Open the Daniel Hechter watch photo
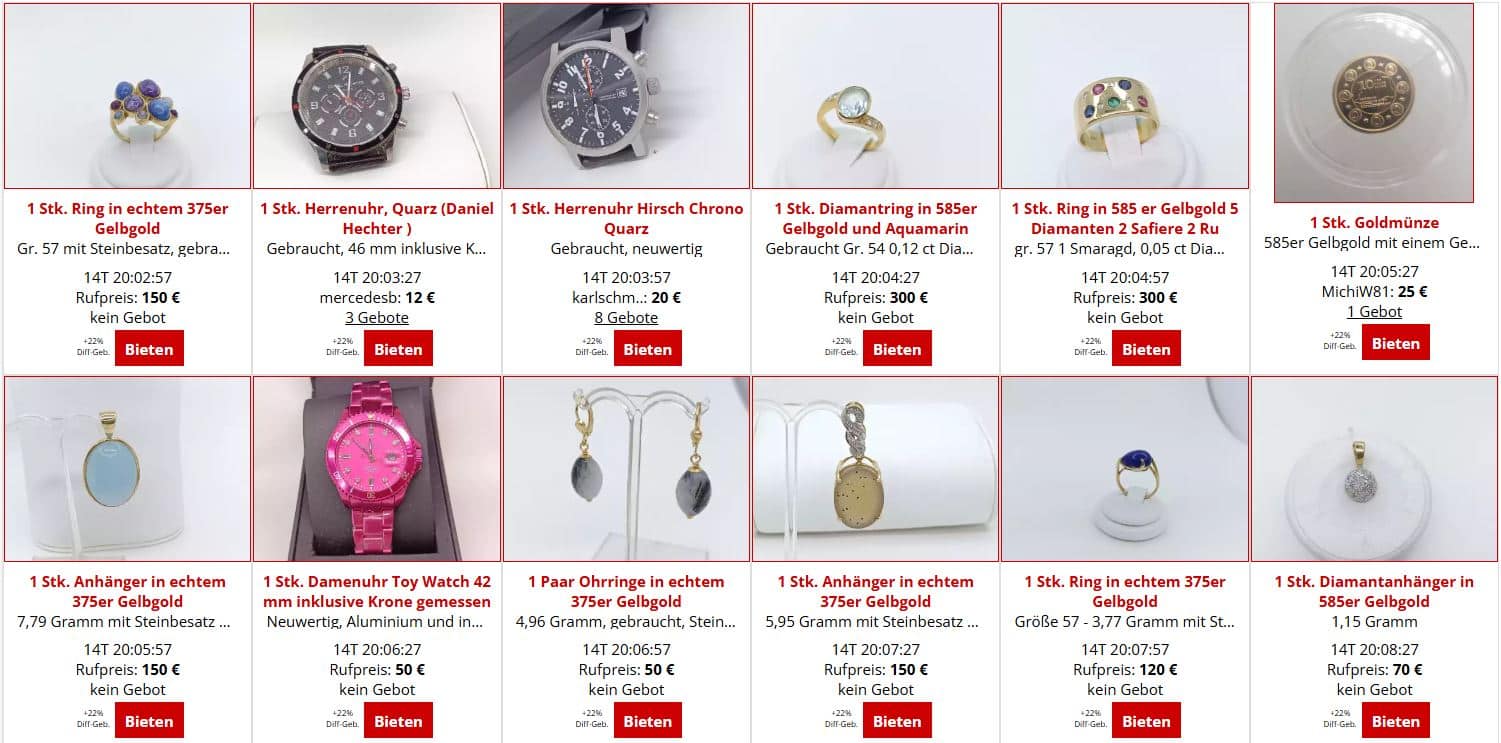This screenshot has height=743, width=1501. click(377, 96)
